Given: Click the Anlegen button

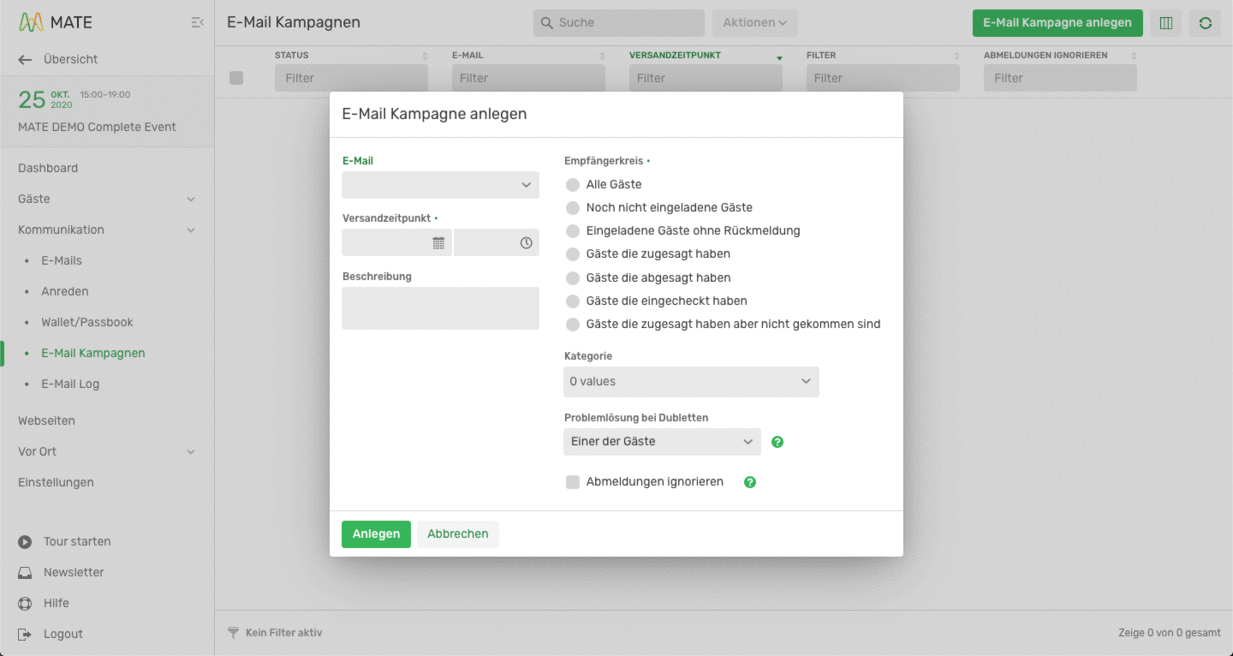Looking at the screenshot, I should tap(376, 534).
